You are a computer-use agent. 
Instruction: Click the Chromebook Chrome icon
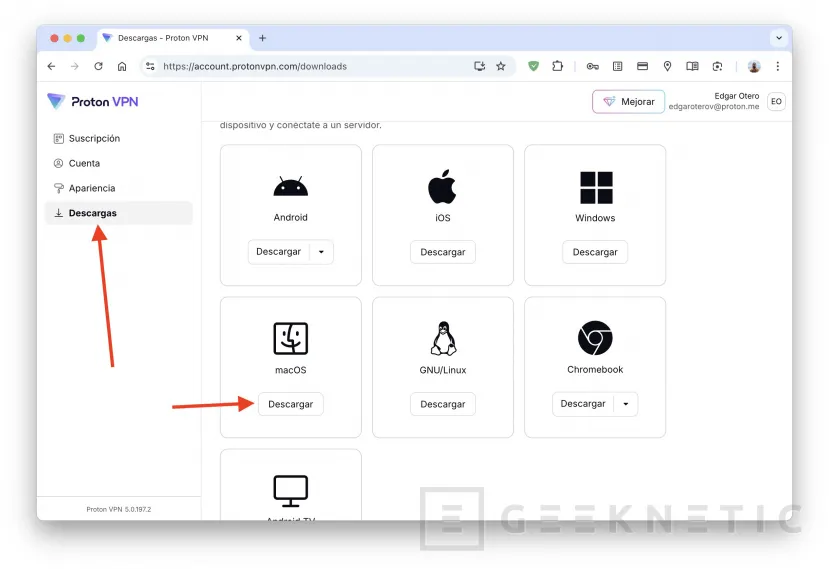coord(595,338)
